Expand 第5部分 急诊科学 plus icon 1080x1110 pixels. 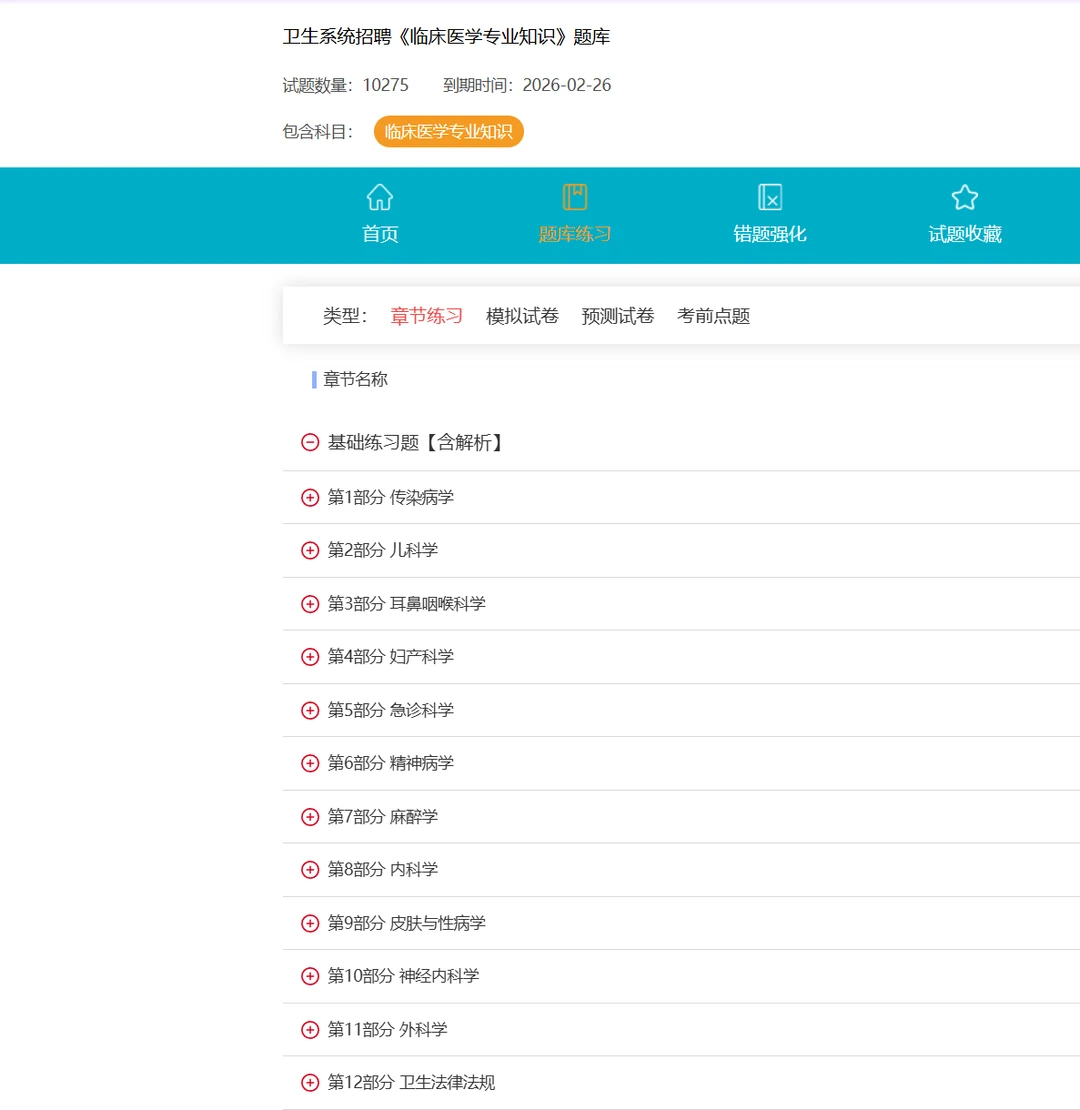pyautogui.click(x=310, y=710)
